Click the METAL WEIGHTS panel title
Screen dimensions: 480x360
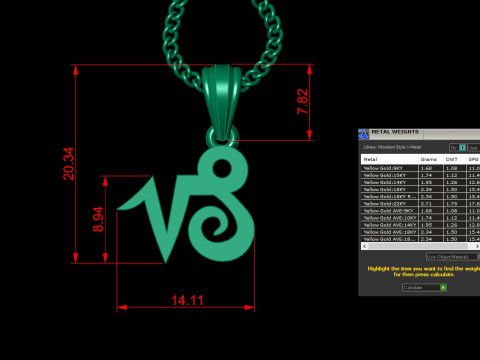(x=395, y=132)
